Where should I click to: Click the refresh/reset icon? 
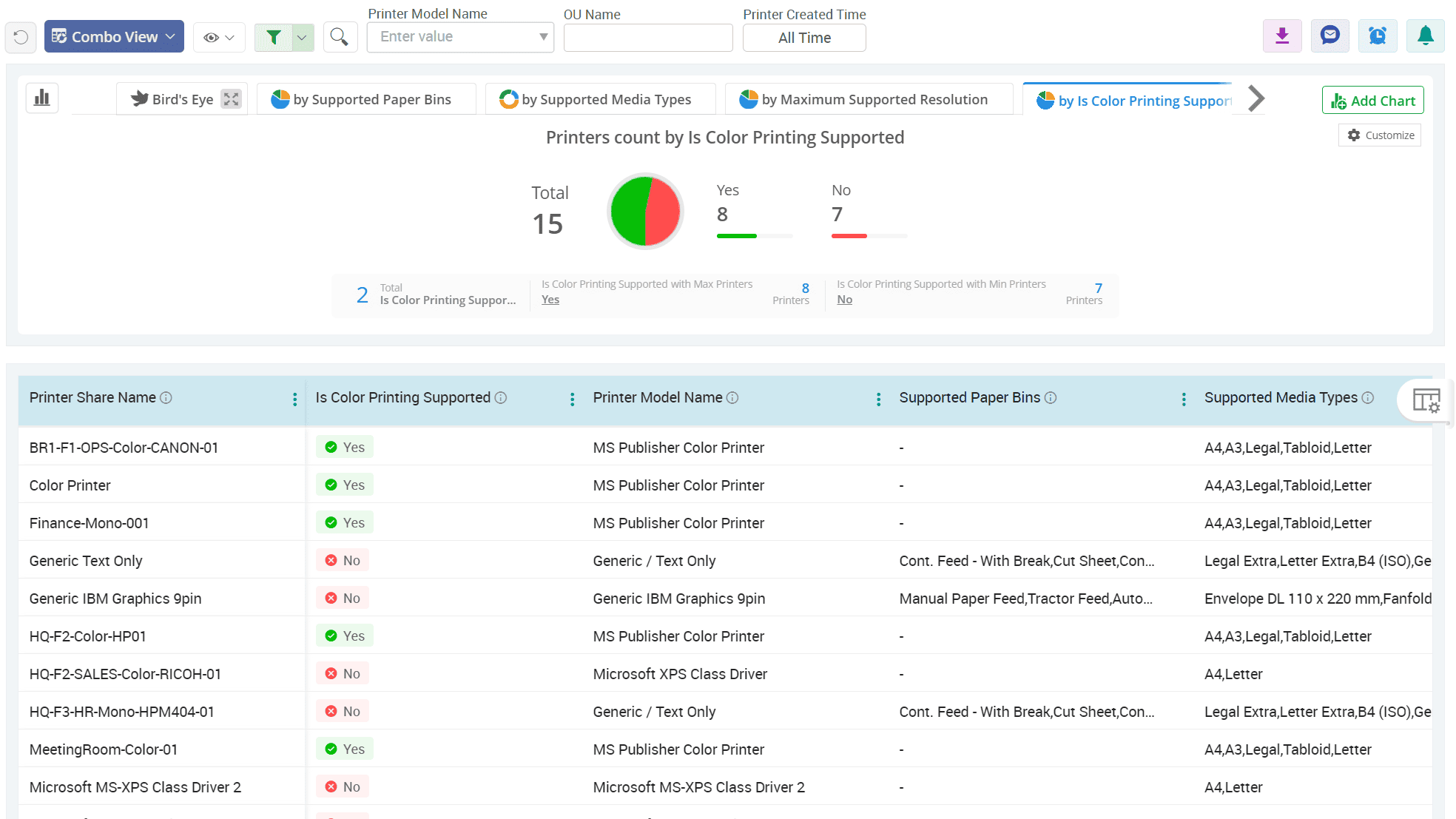(21, 37)
